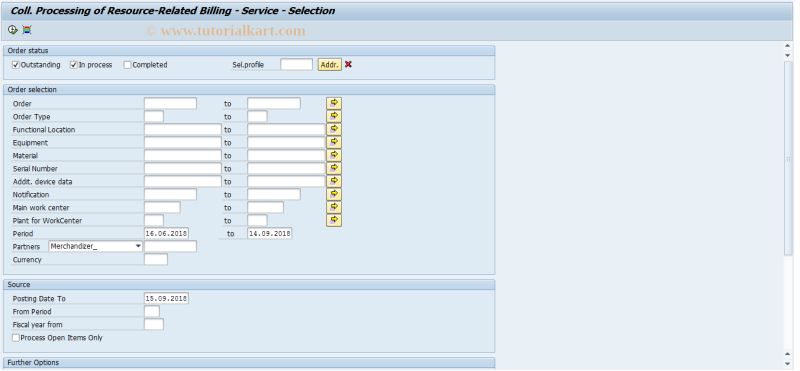Enable the Completed order status checkbox

coord(128,65)
